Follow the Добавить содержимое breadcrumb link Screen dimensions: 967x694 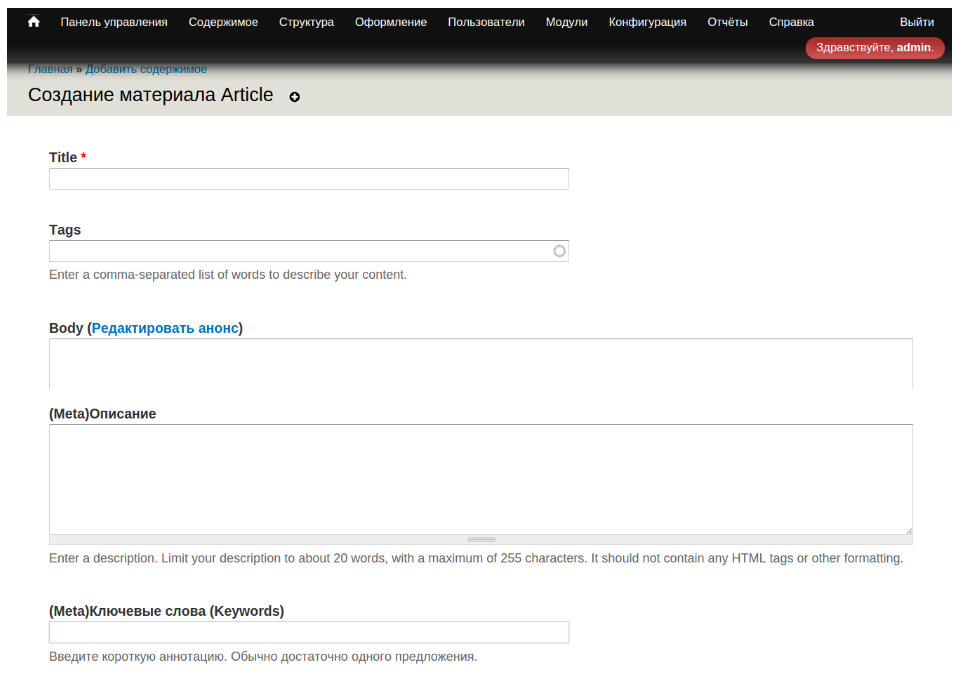pyautogui.click(x=146, y=69)
